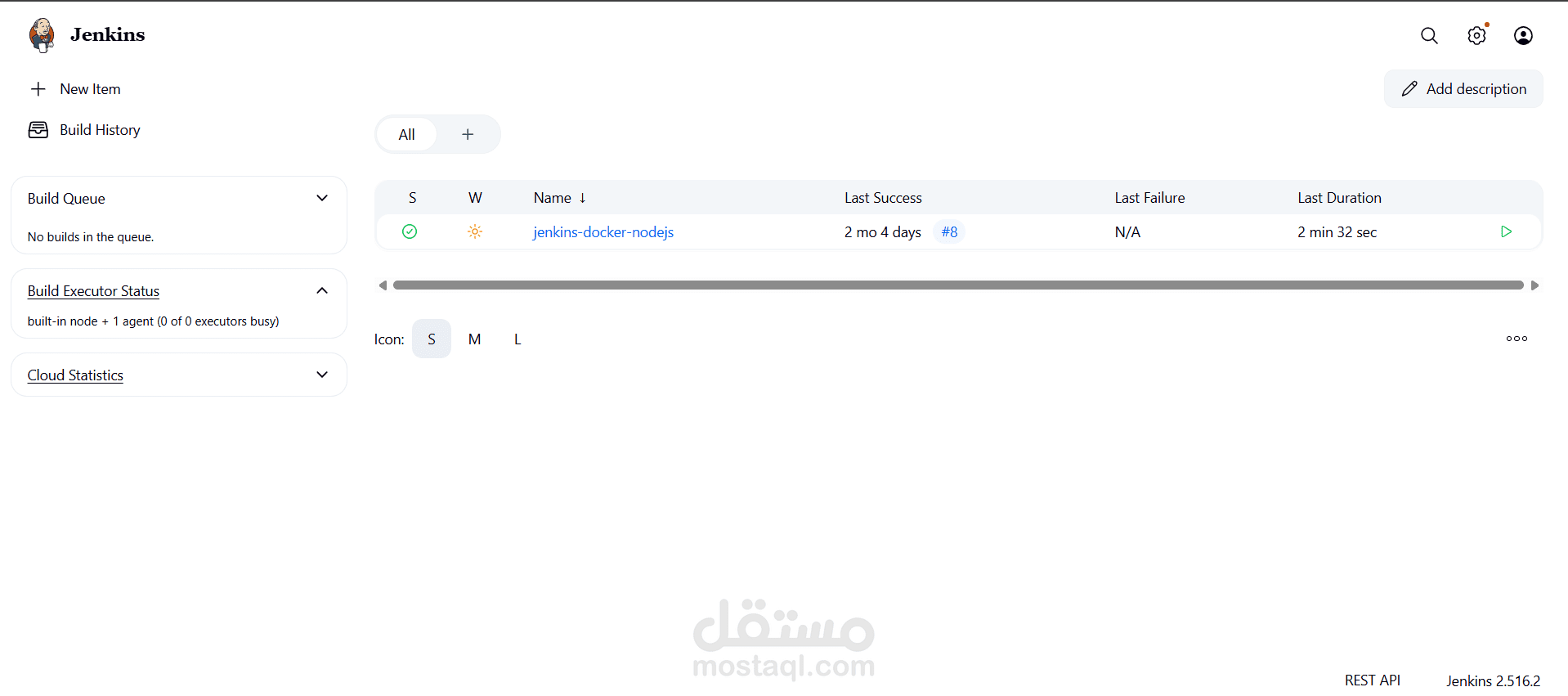Screen dimensions: 1568x696
Task: Click the pencil icon in Add description
Action: tap(1409, 89)
